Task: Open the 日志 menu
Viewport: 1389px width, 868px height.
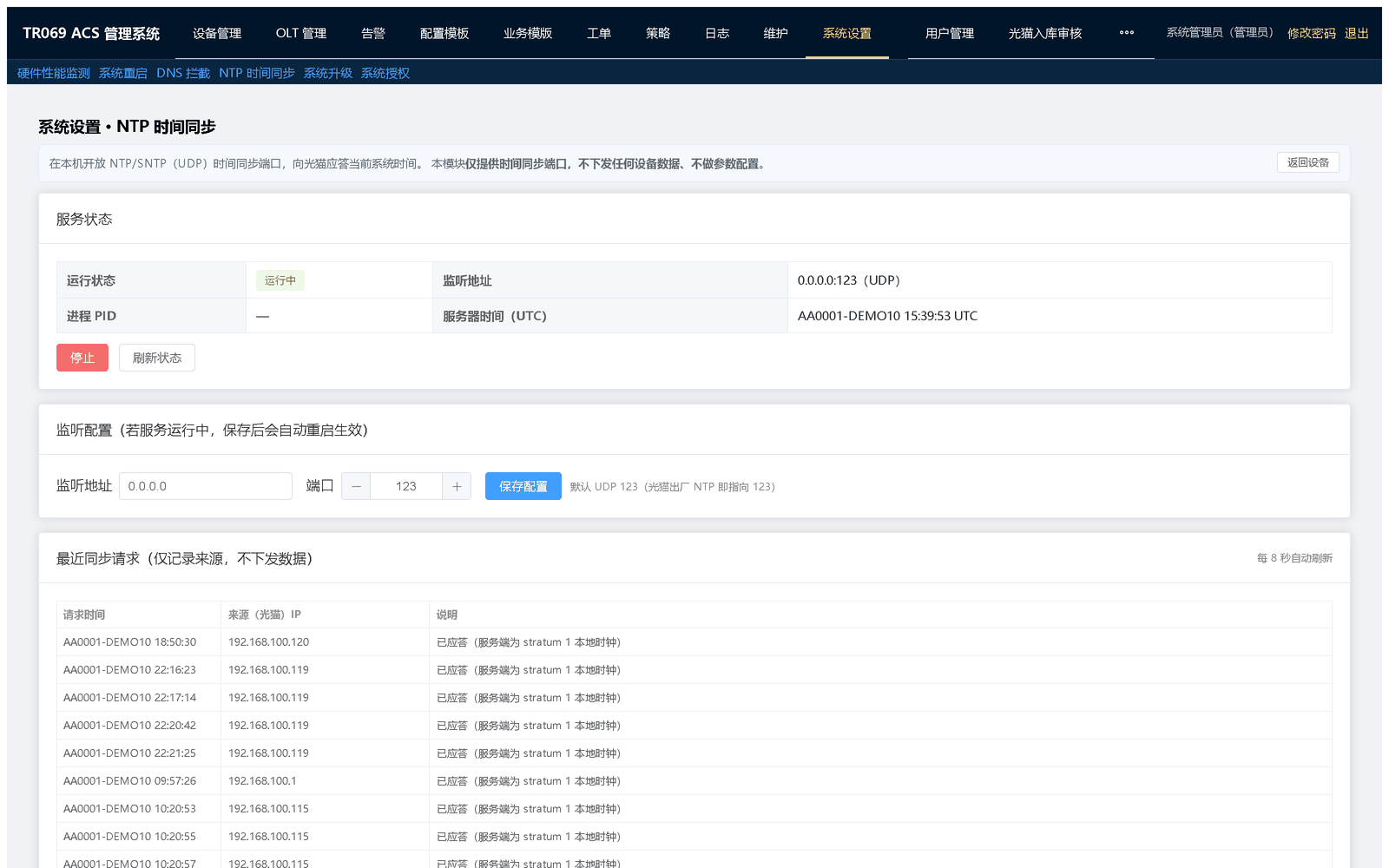Action: point(717,33)
